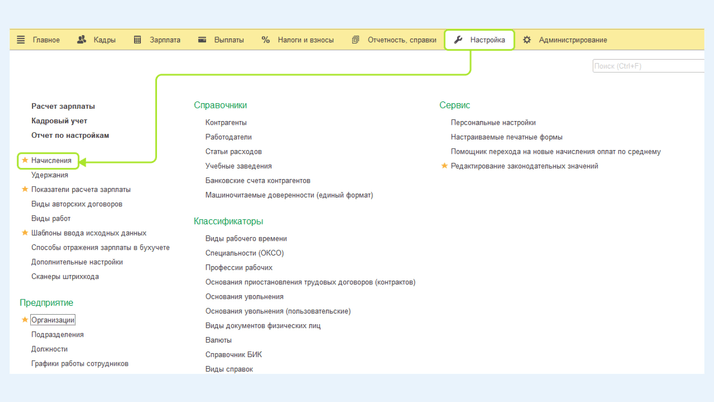This screenshot has width=714, height=402.
Task: Open the Главное section
Action: pyautogui.click(x=46, y=40)
